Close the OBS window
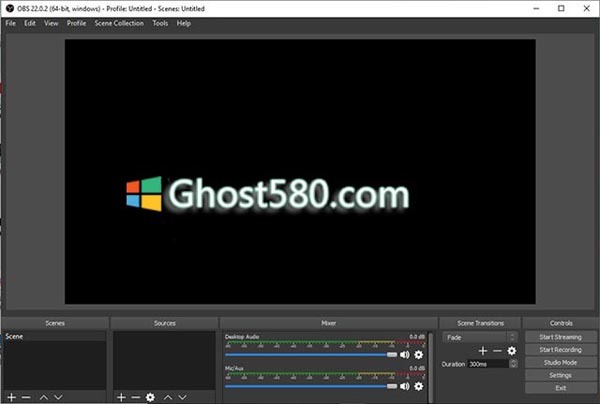Viewport: 600px width, 404px height. (x=587, y=8)
